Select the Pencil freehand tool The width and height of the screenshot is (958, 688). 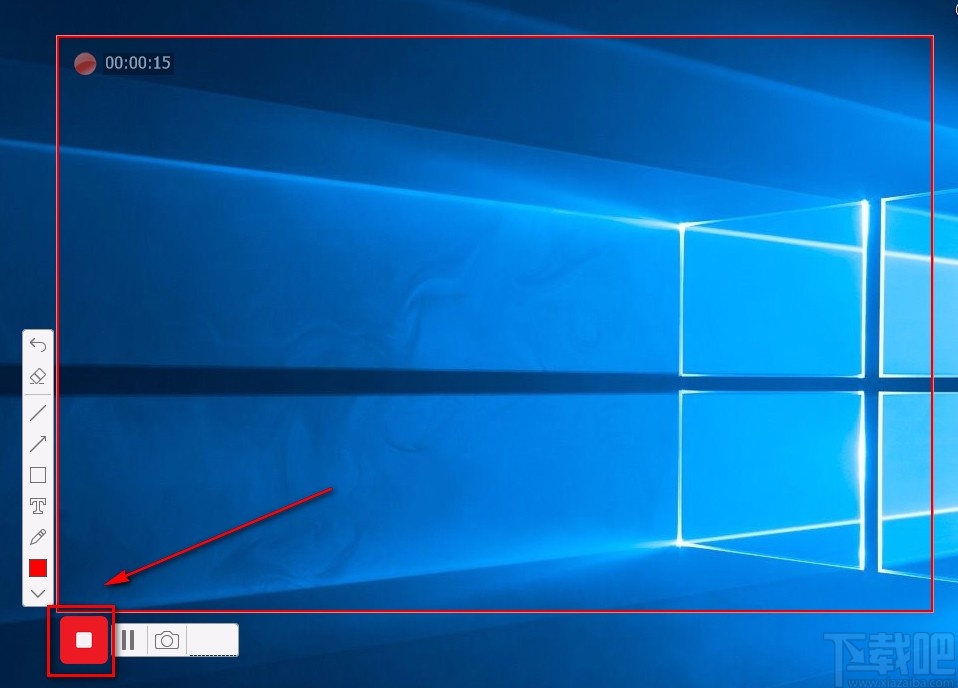click(38, 536)
